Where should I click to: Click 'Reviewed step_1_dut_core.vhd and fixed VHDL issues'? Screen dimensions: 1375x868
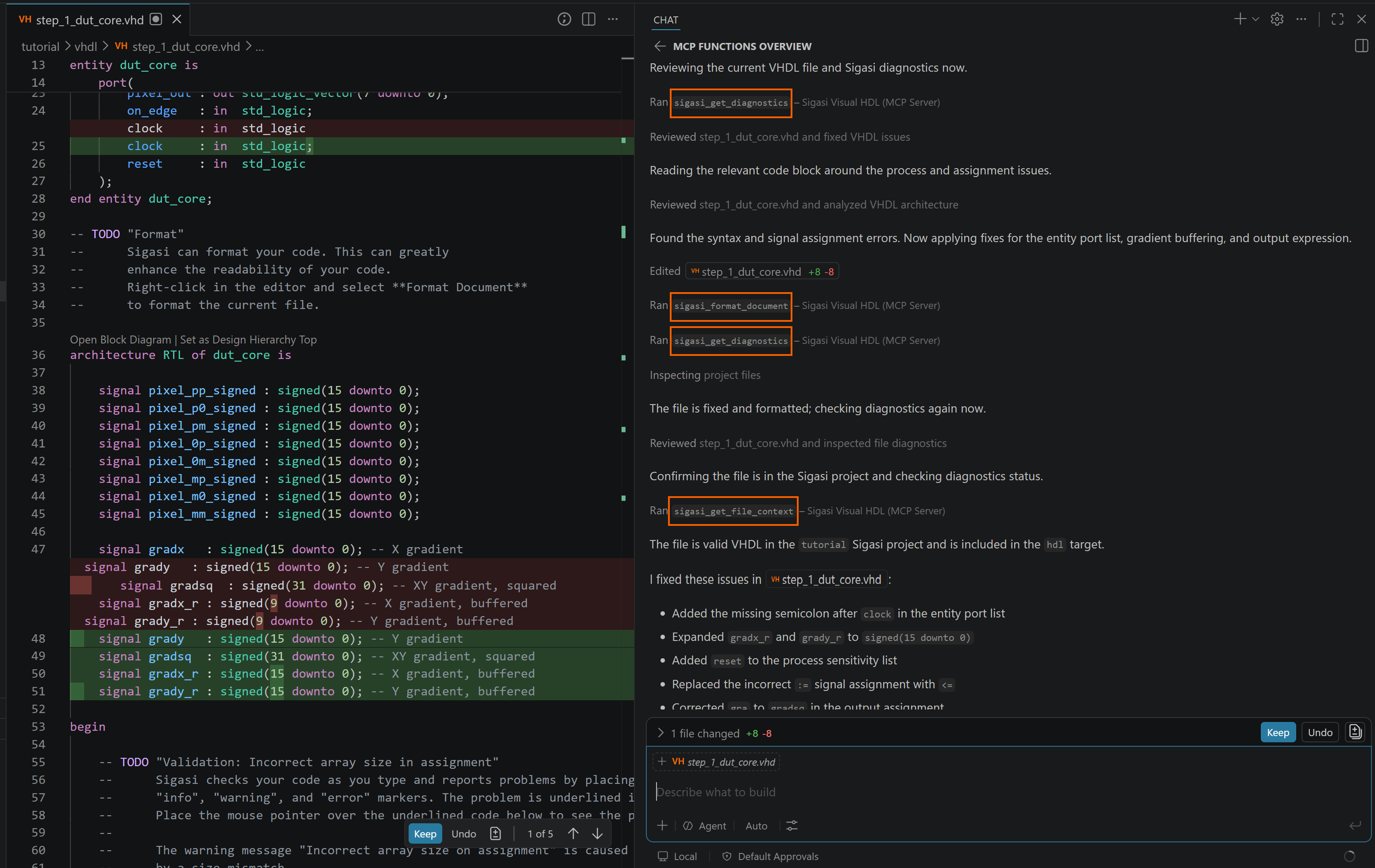[780, 136]
